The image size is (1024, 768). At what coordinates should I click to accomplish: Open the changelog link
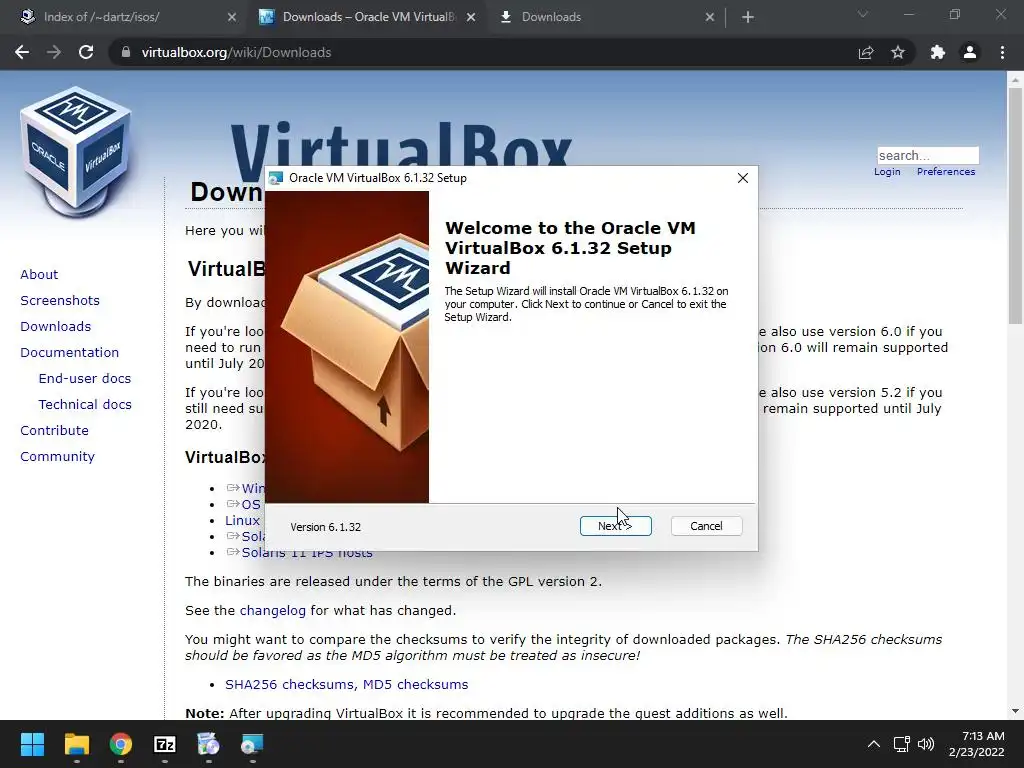272,611
